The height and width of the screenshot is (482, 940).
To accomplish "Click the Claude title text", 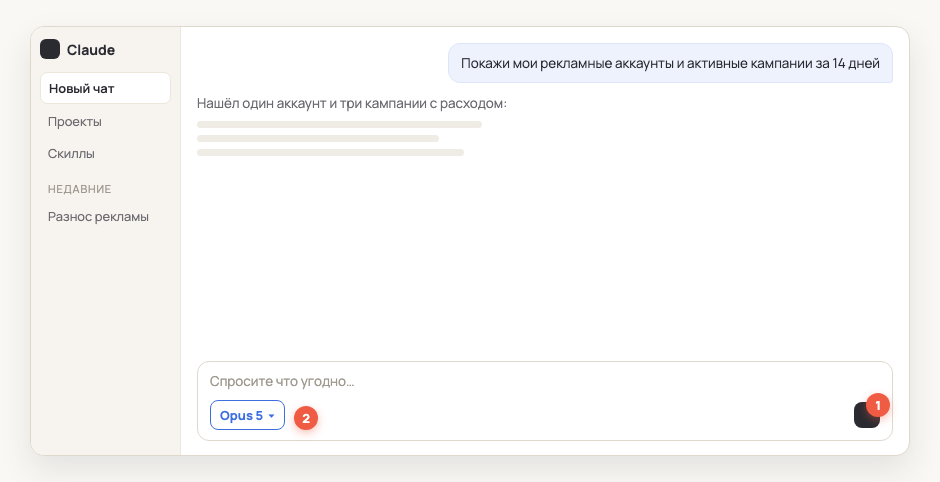I will click(x=91, y=50).
